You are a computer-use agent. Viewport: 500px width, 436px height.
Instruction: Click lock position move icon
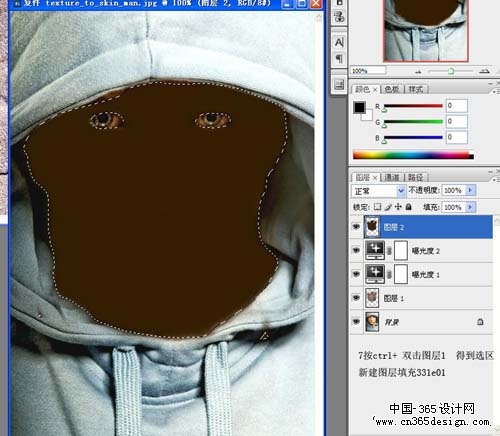(x=398, y=207)
